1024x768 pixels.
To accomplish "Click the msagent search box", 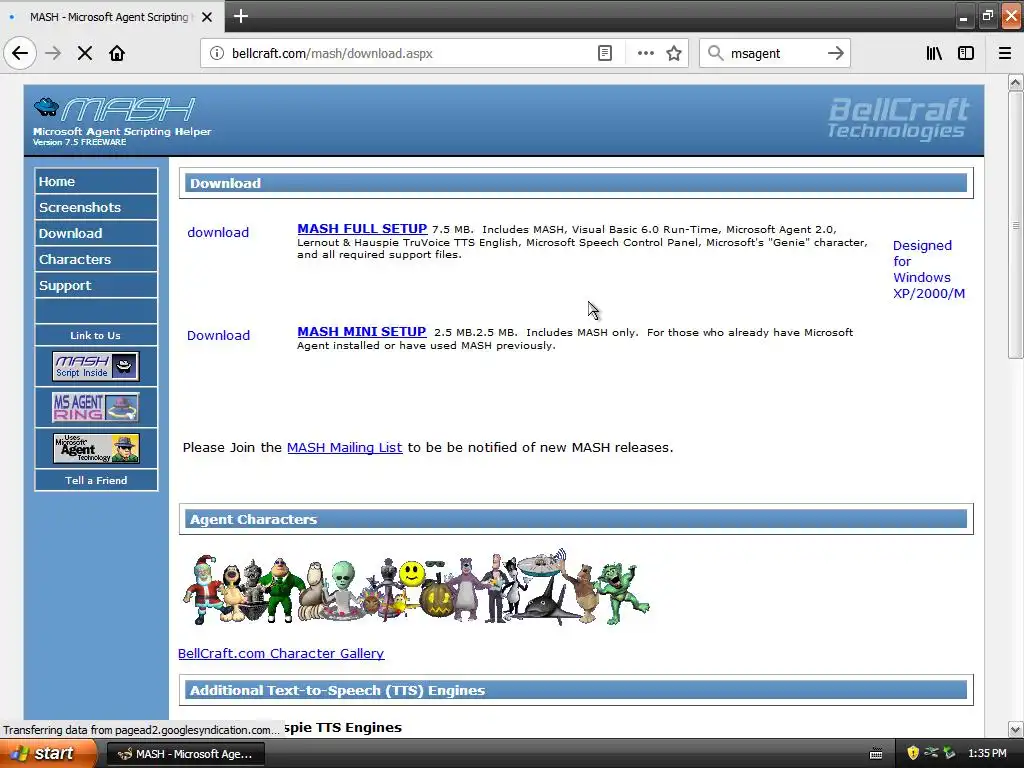I will pyautogui.click(x=774, y=53).
